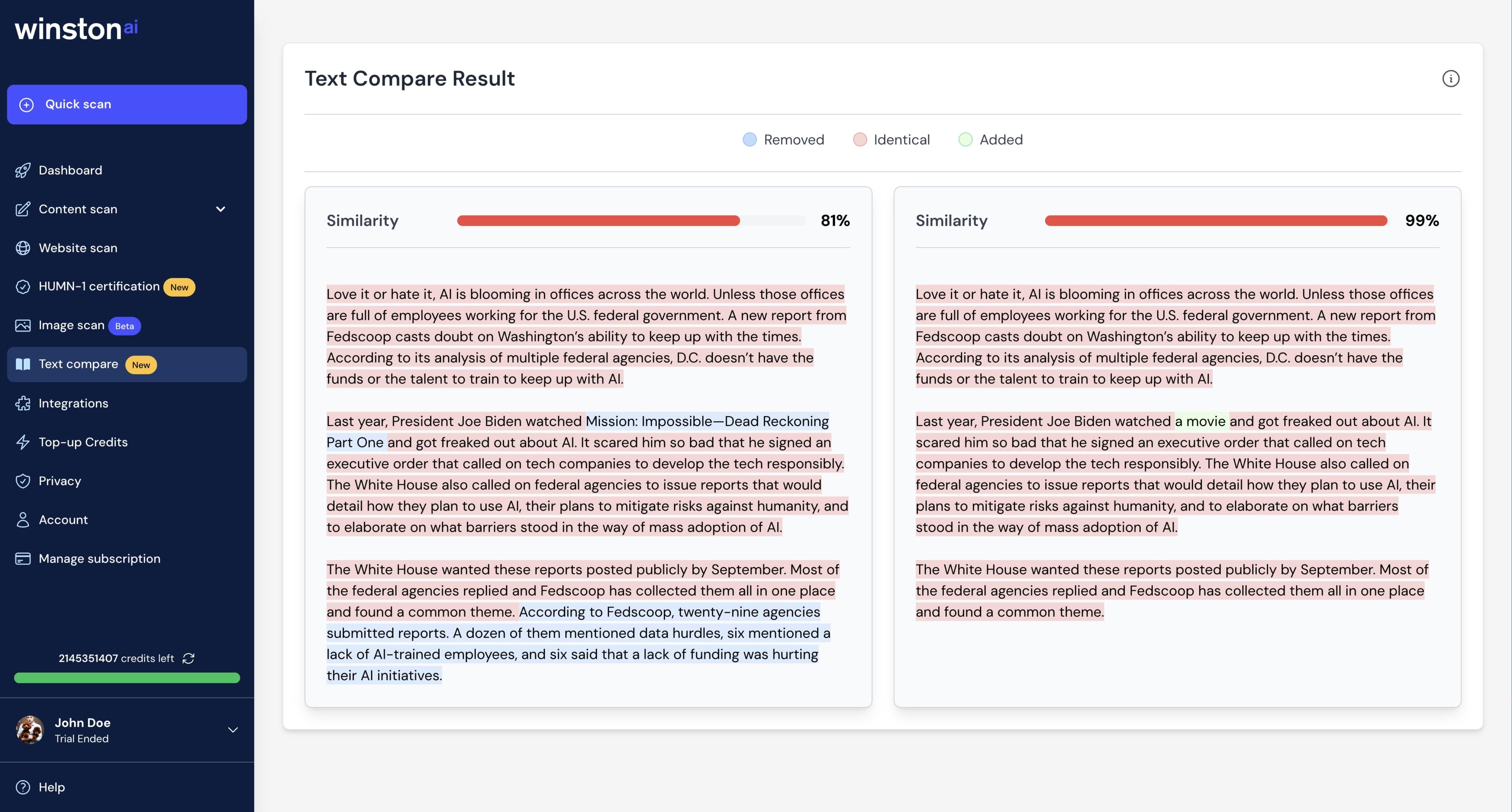Viewport: 1512px width, 812px height.
Task: Click the Dashboard rocket icon
Action: tap(23, 170)
